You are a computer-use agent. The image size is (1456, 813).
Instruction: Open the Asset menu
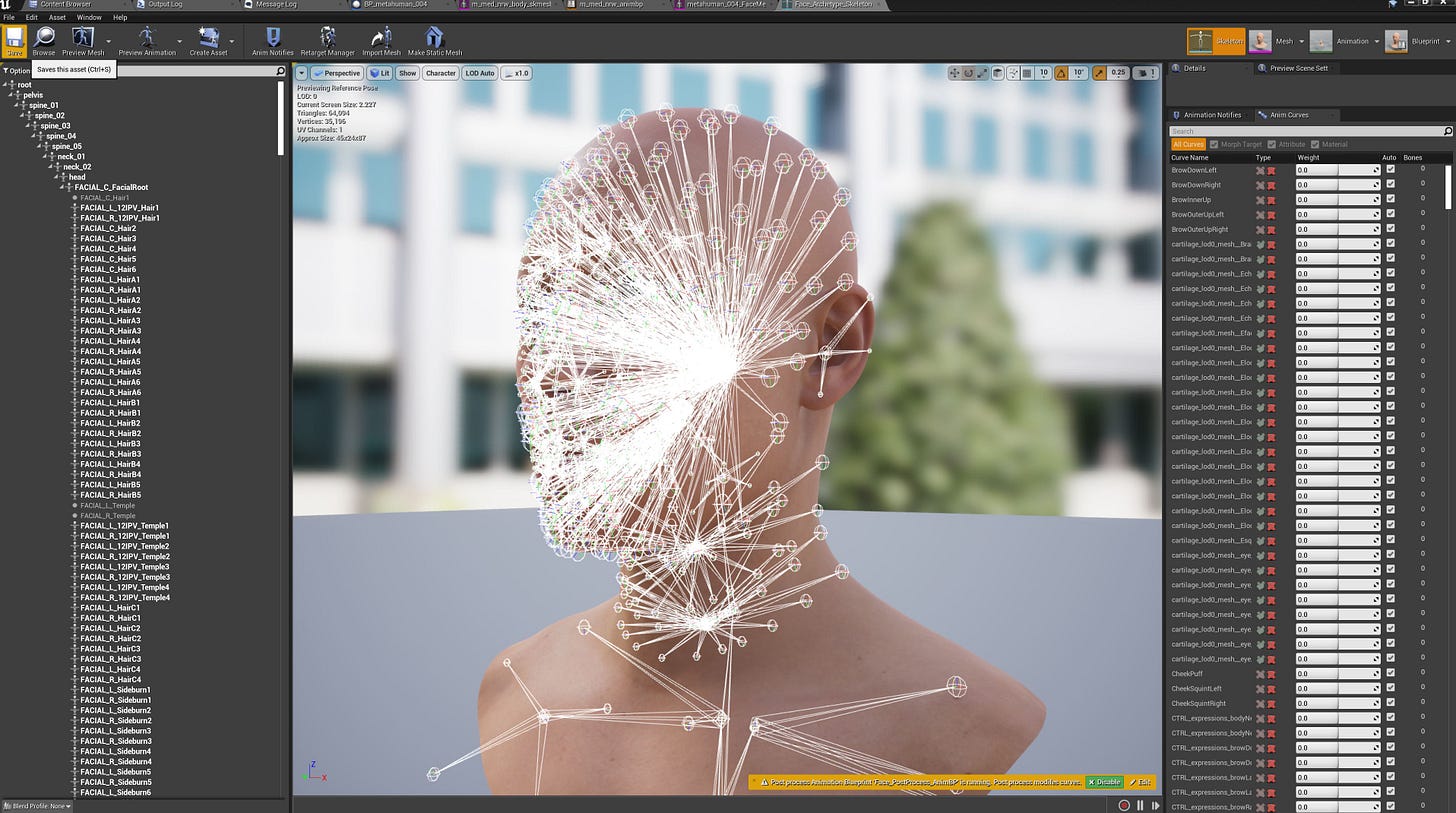tap(57, 17)
